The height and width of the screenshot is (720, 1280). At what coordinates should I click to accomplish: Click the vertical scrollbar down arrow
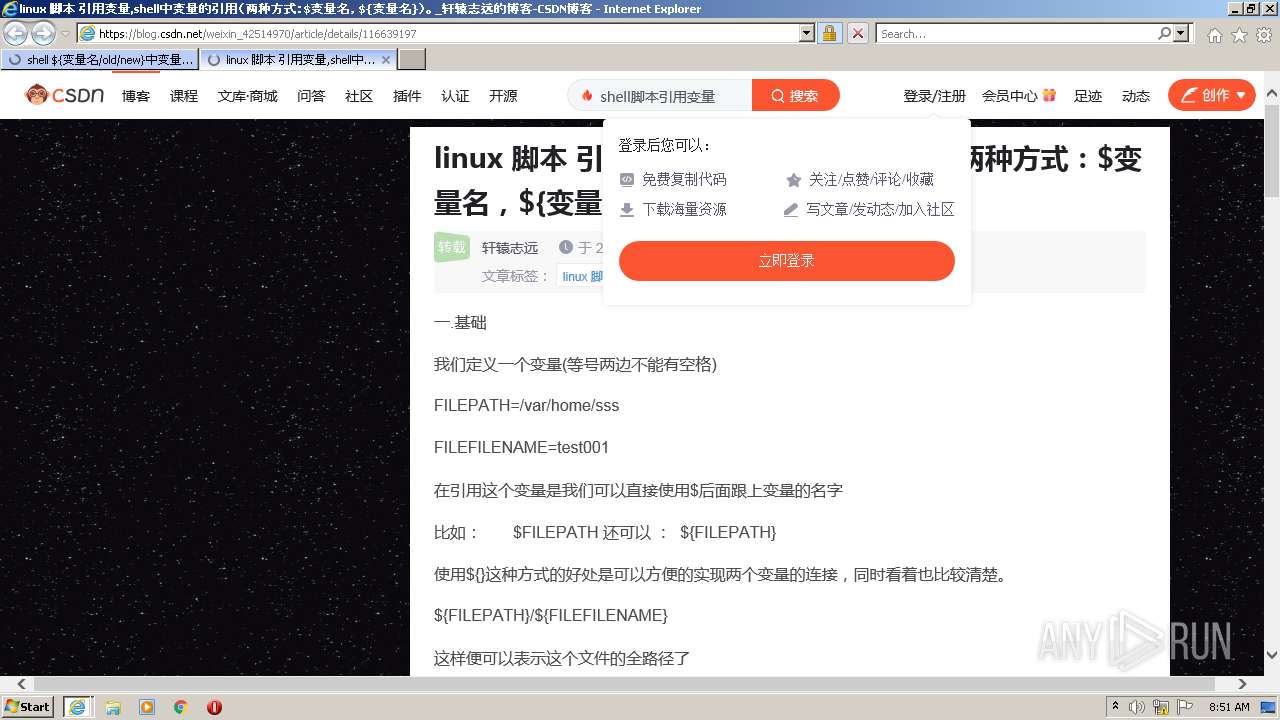click(x=1271, y=656)
